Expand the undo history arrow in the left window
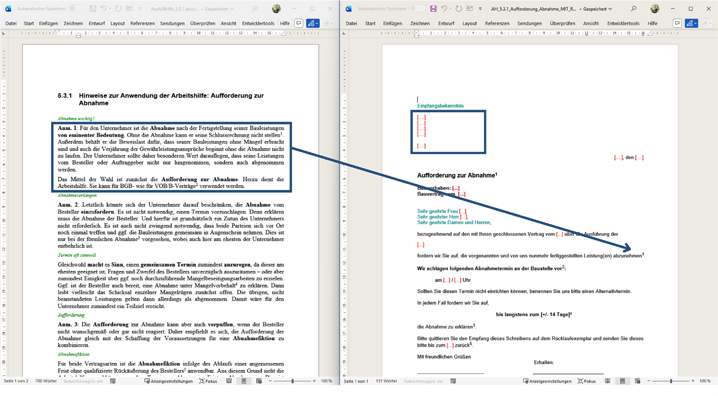This screenshot has width=718, height=396. tap(110, 9)
